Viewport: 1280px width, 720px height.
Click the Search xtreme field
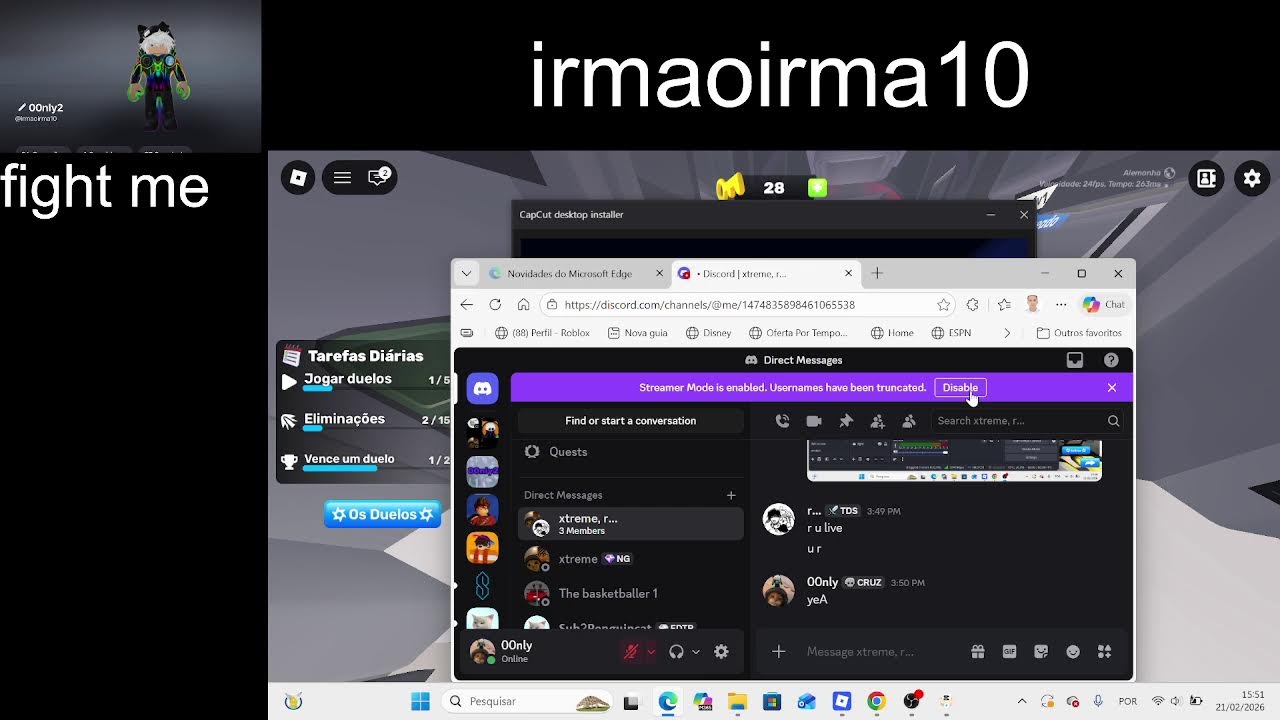[x=1027, y=421]
